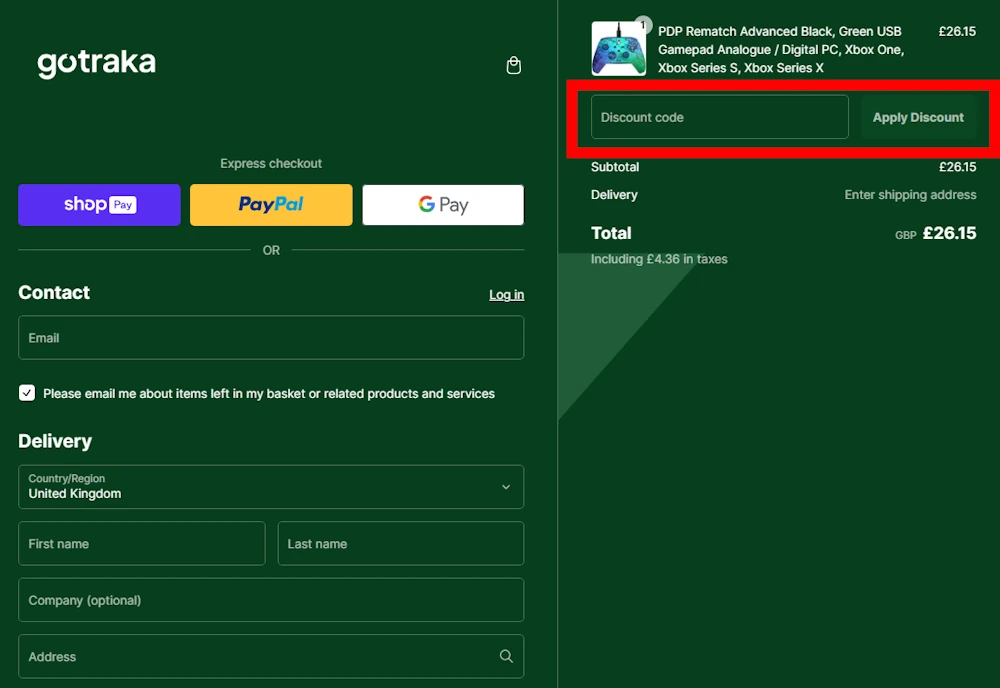Image resolution: width=1000 pixels, height=688 pixels.
Task: Click the search icon in Address field
Action: coord(507,656)
